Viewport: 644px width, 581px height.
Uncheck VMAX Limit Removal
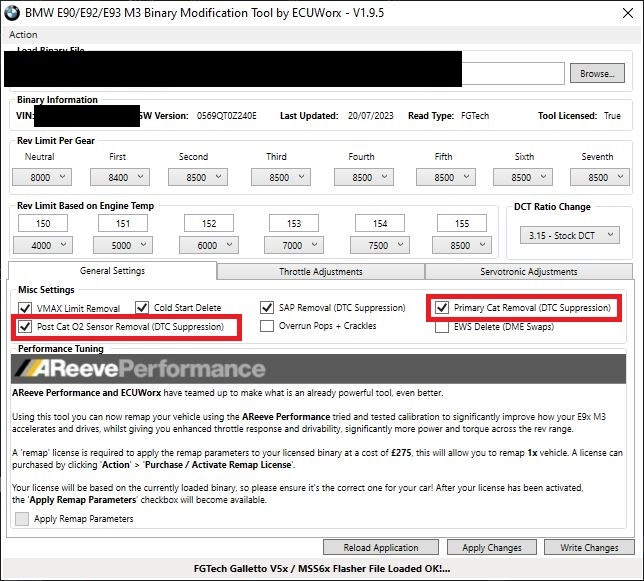coord(25,308)
